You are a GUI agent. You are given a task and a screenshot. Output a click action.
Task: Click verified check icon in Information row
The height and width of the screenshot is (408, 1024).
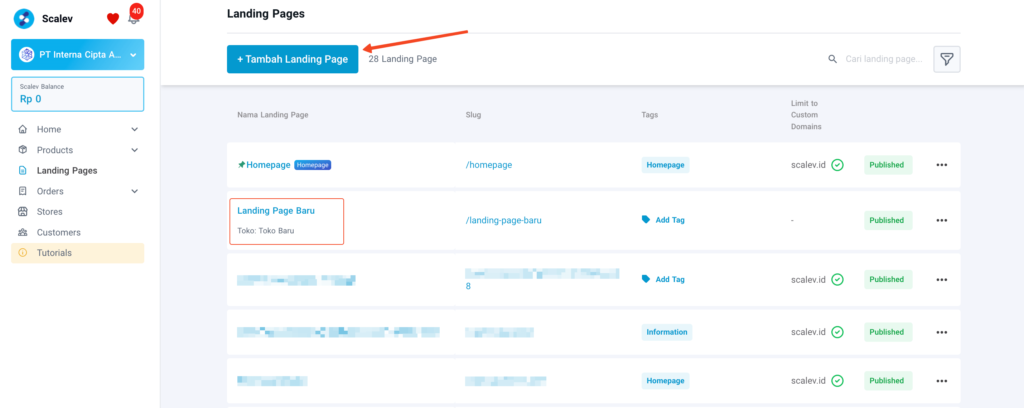click(x=837, y=332)
